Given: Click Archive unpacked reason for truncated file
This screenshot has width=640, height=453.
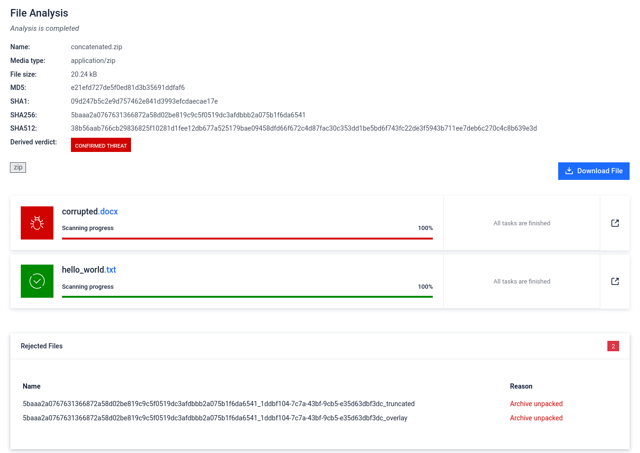Looking at the screenshot, I should 536,404.
